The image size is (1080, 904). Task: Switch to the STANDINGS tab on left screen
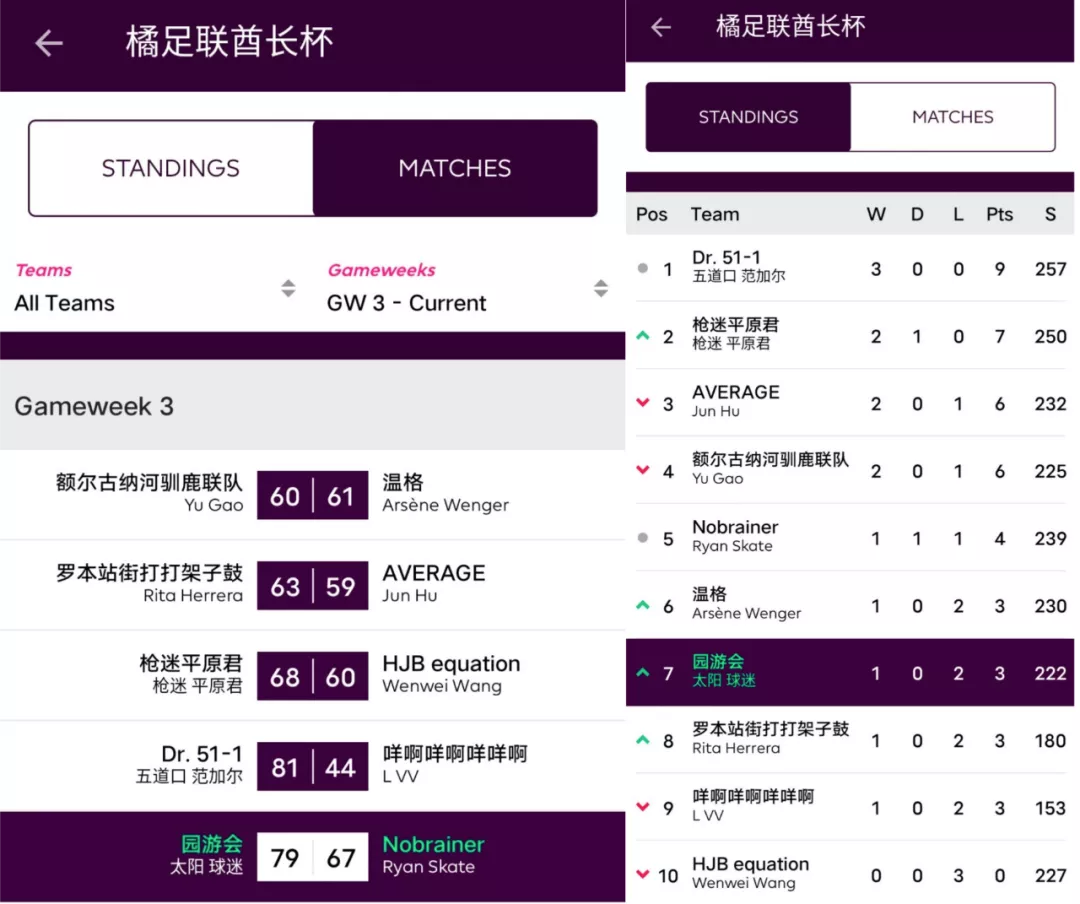[x=171, y=168]
